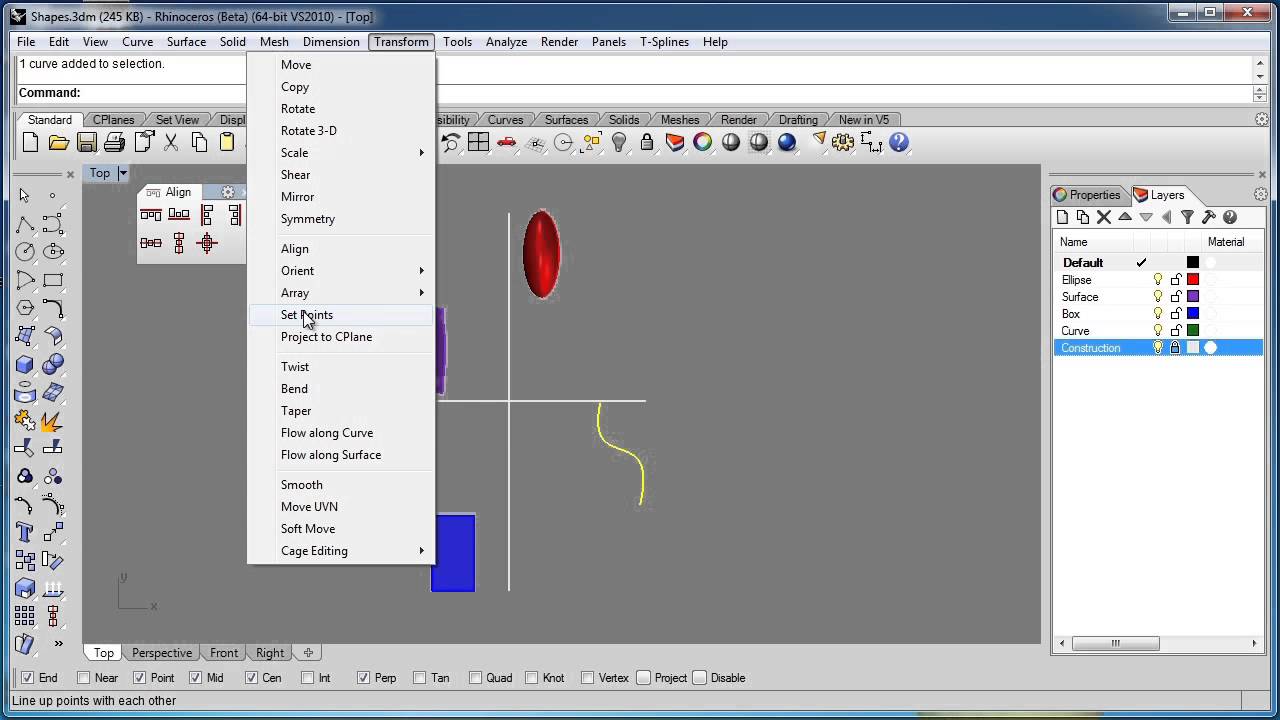Toggle the Perp osnap checkbox
Image resolution: width=1280 pixels, height=720 pixels.
click(364, 678)
